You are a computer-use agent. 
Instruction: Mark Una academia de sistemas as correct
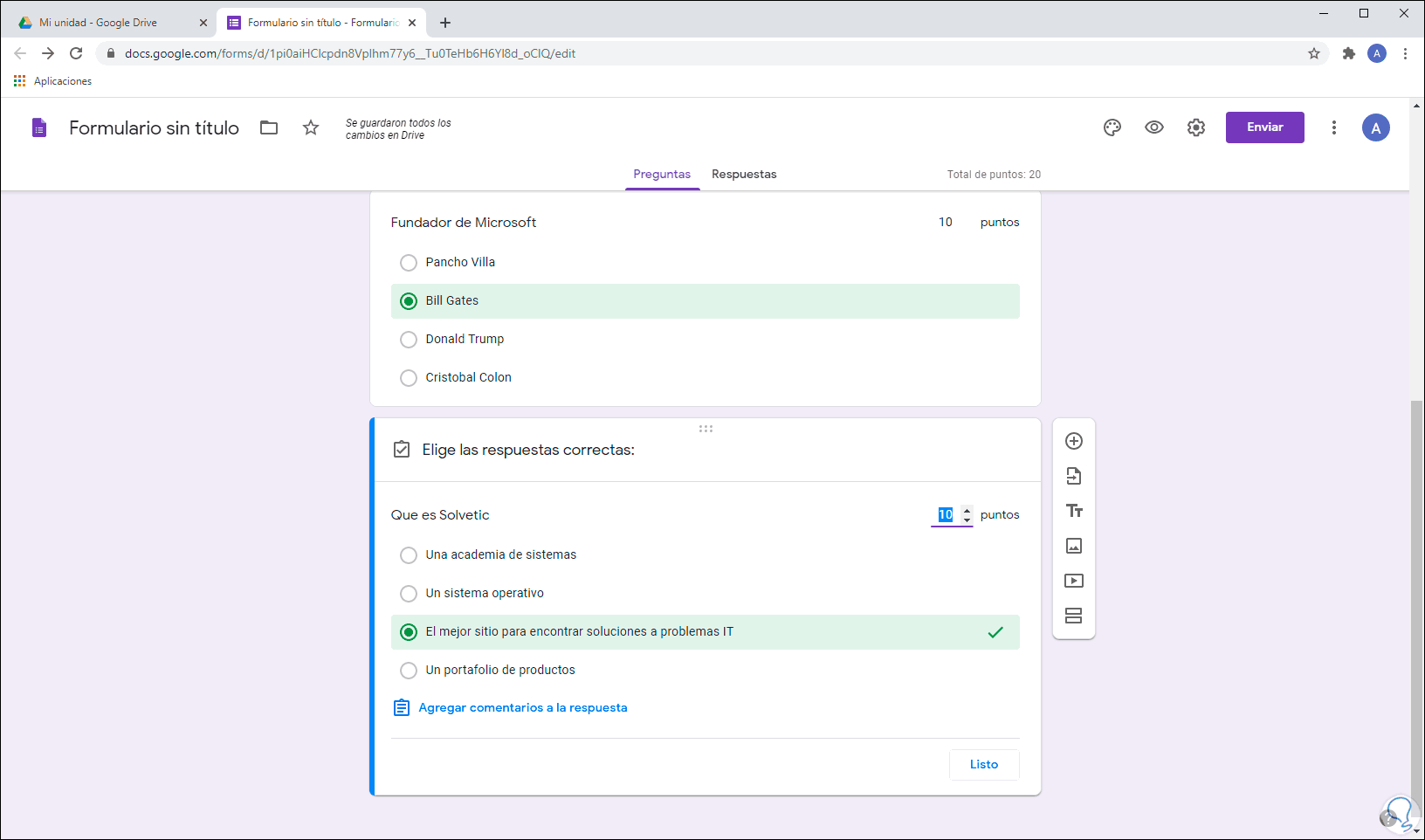click(408, 554)
